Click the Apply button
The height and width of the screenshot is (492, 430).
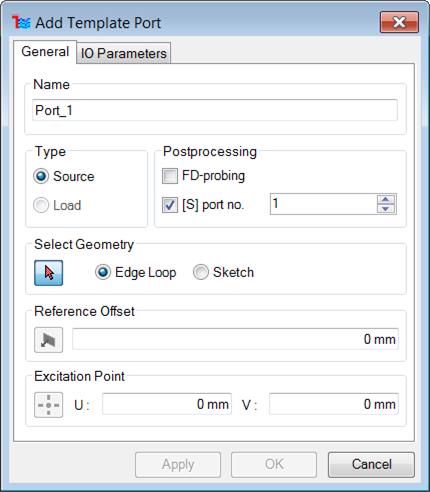click(x=178, y=464)
